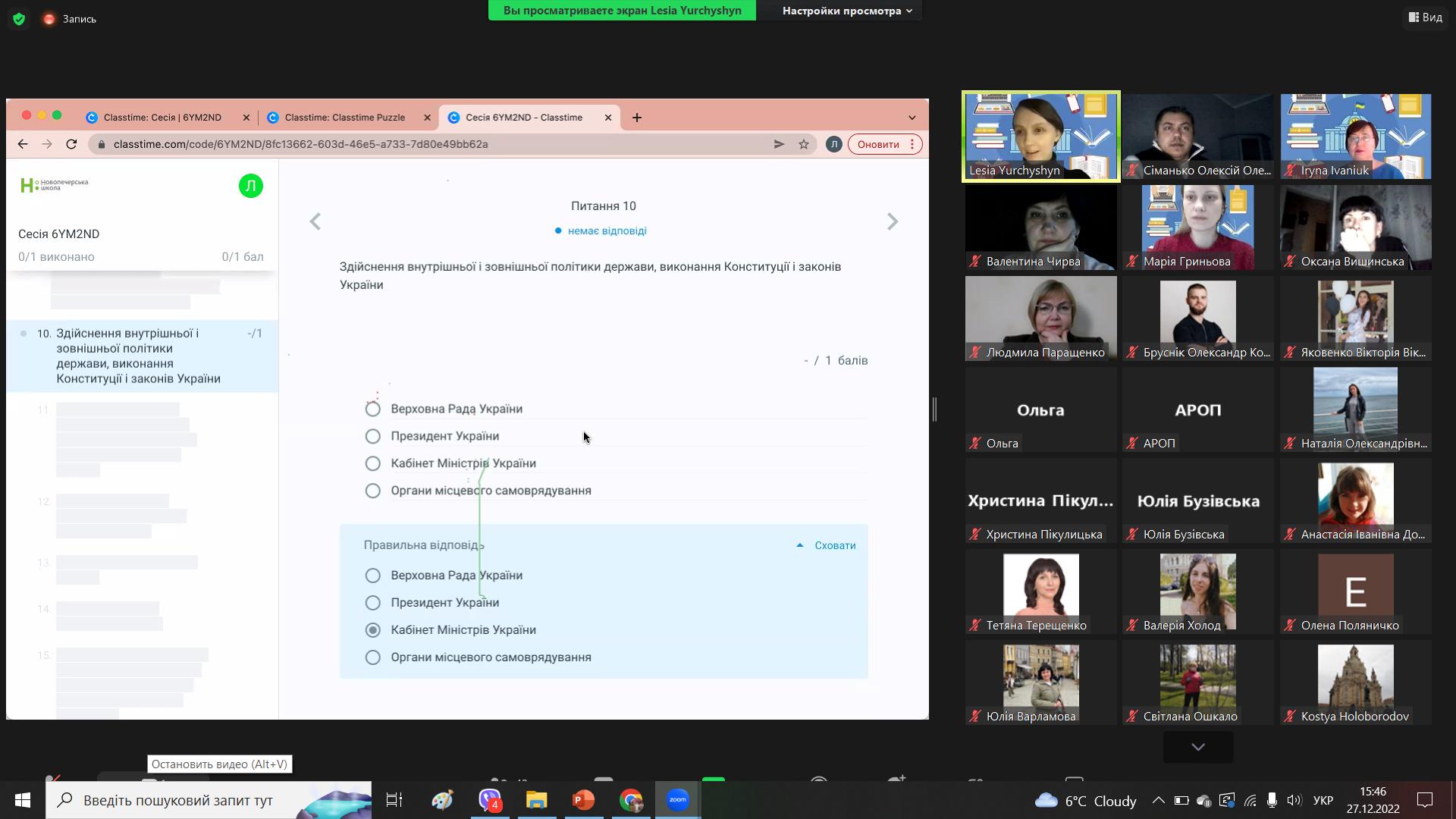Select Iryna Ivaniuk video thumbnail
Screen dimensions: 1456x819
point(1355,136)
